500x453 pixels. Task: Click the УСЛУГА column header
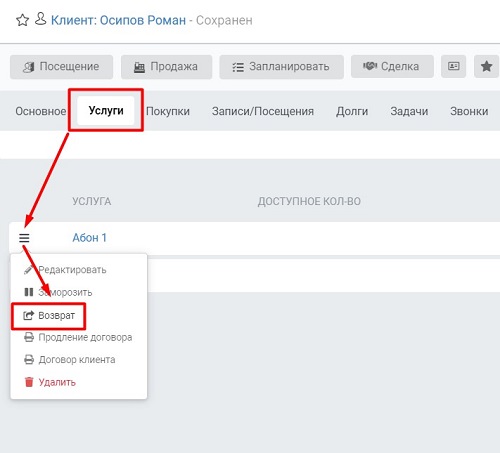(92, 201)
